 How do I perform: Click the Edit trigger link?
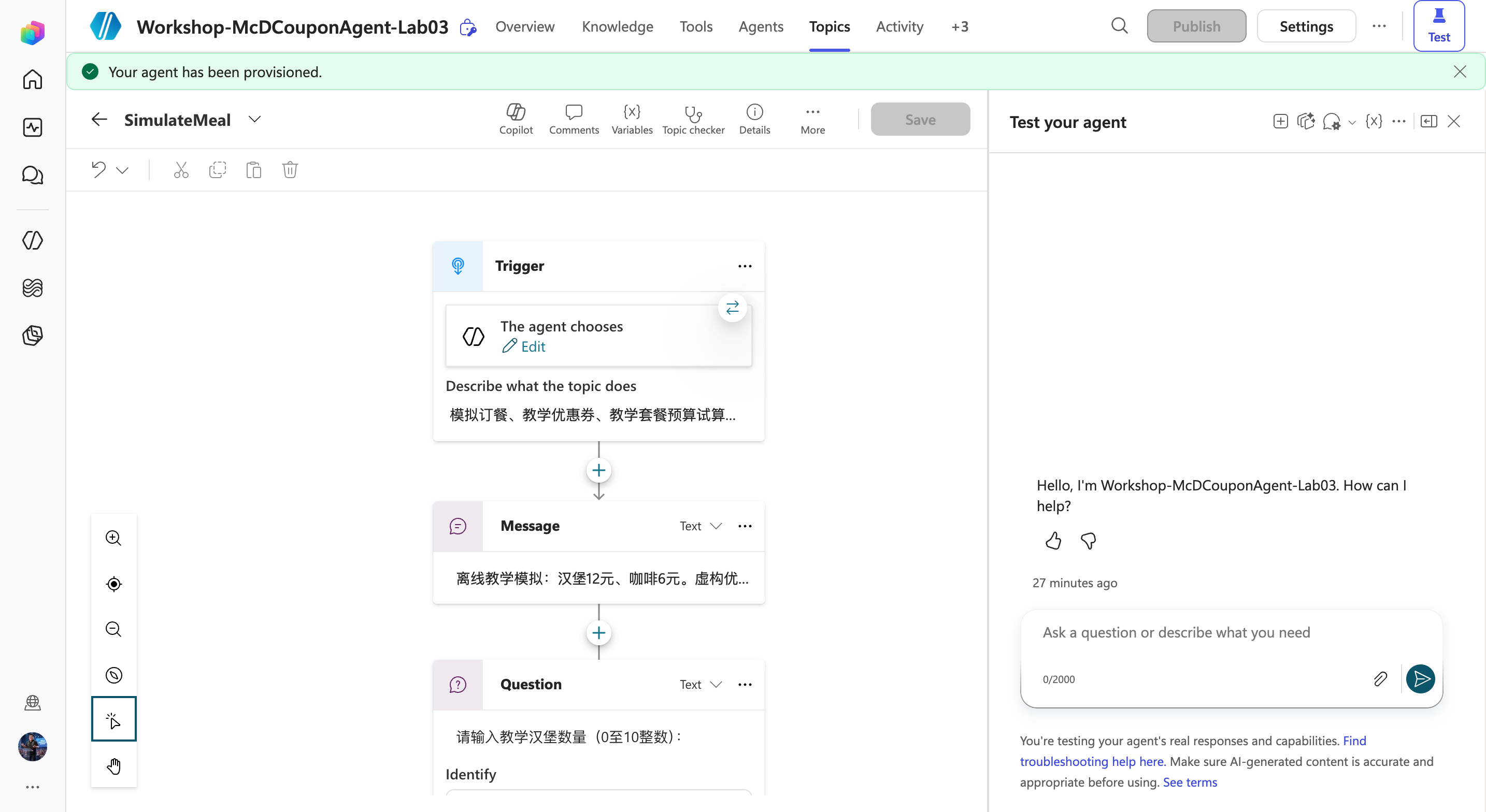tap(523, 346)
